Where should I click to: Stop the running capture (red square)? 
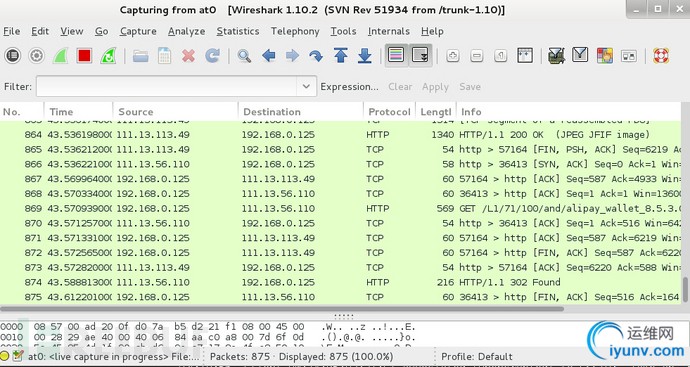pyautogui.click(x=84, y=56)
